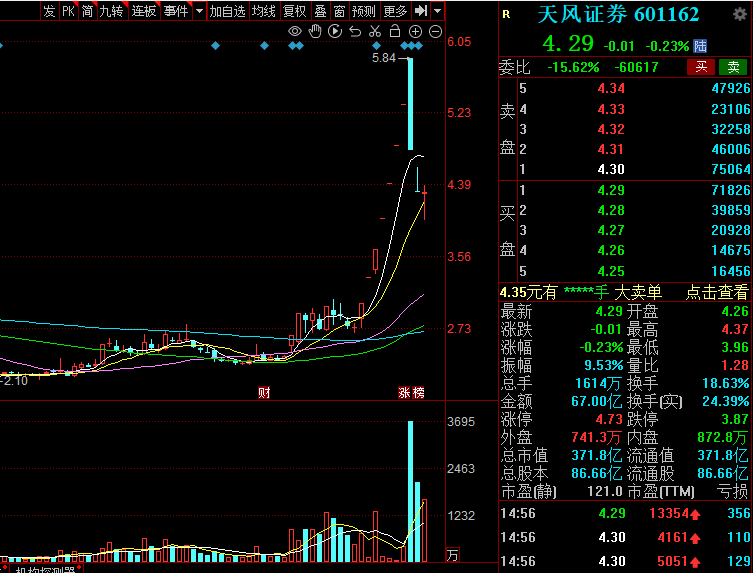753x573 pixels.
Task: Select buy level 1 volume 71826
Action: 730,190
